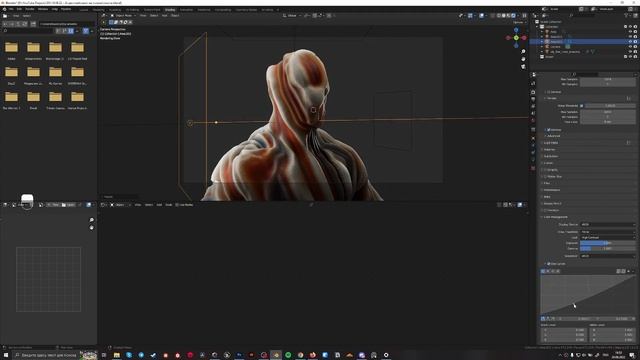The height and width of the screenshot is (360, 640).
Task: Expand the Advanced subpanel
Action: coord(553,136)
